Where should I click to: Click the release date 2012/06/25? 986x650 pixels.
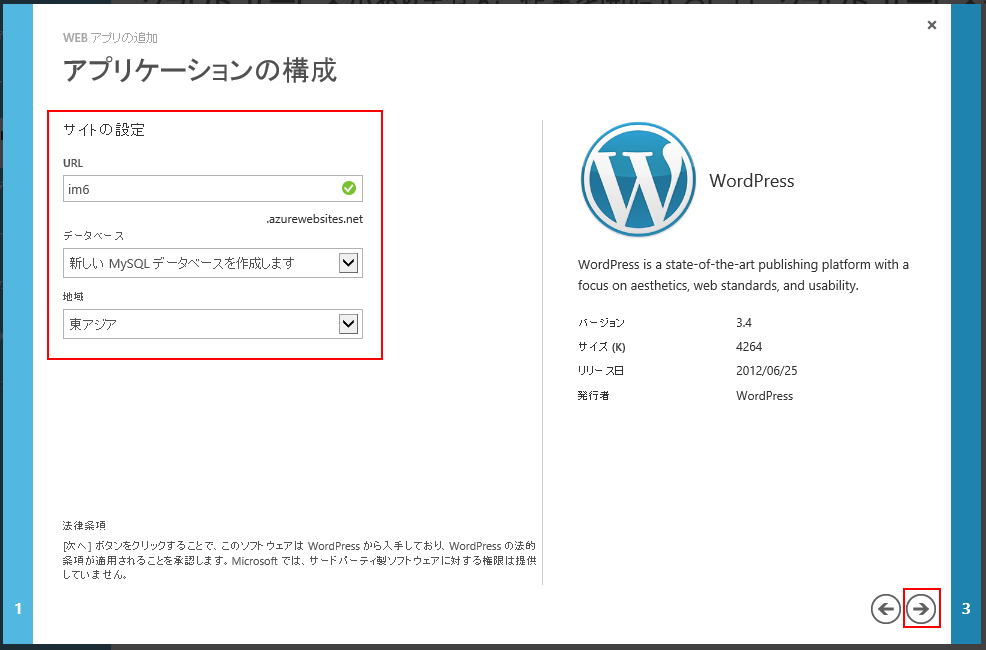point(767,370)
